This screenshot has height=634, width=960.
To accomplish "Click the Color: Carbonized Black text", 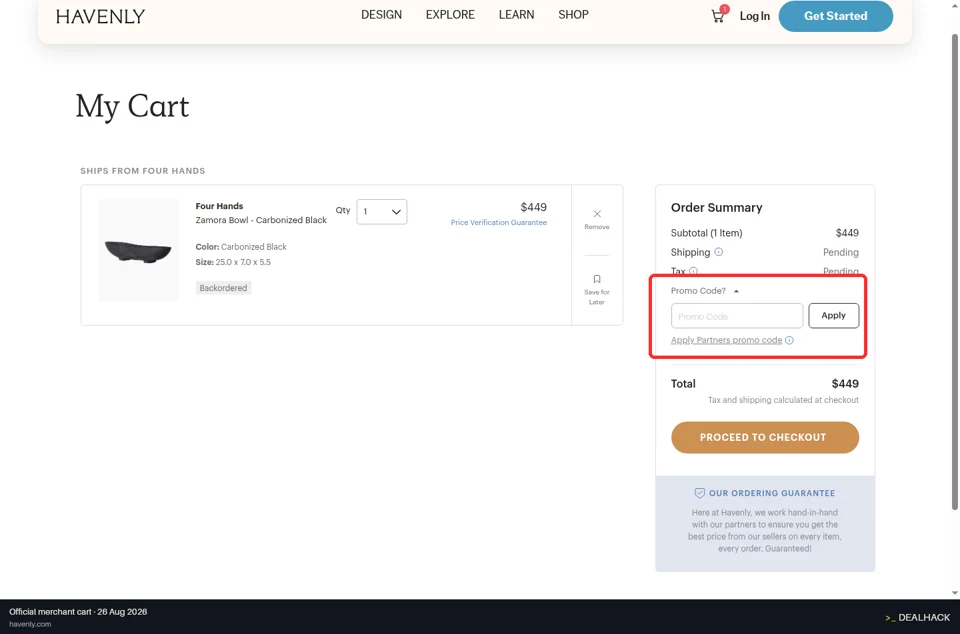I will click(241, 247).
